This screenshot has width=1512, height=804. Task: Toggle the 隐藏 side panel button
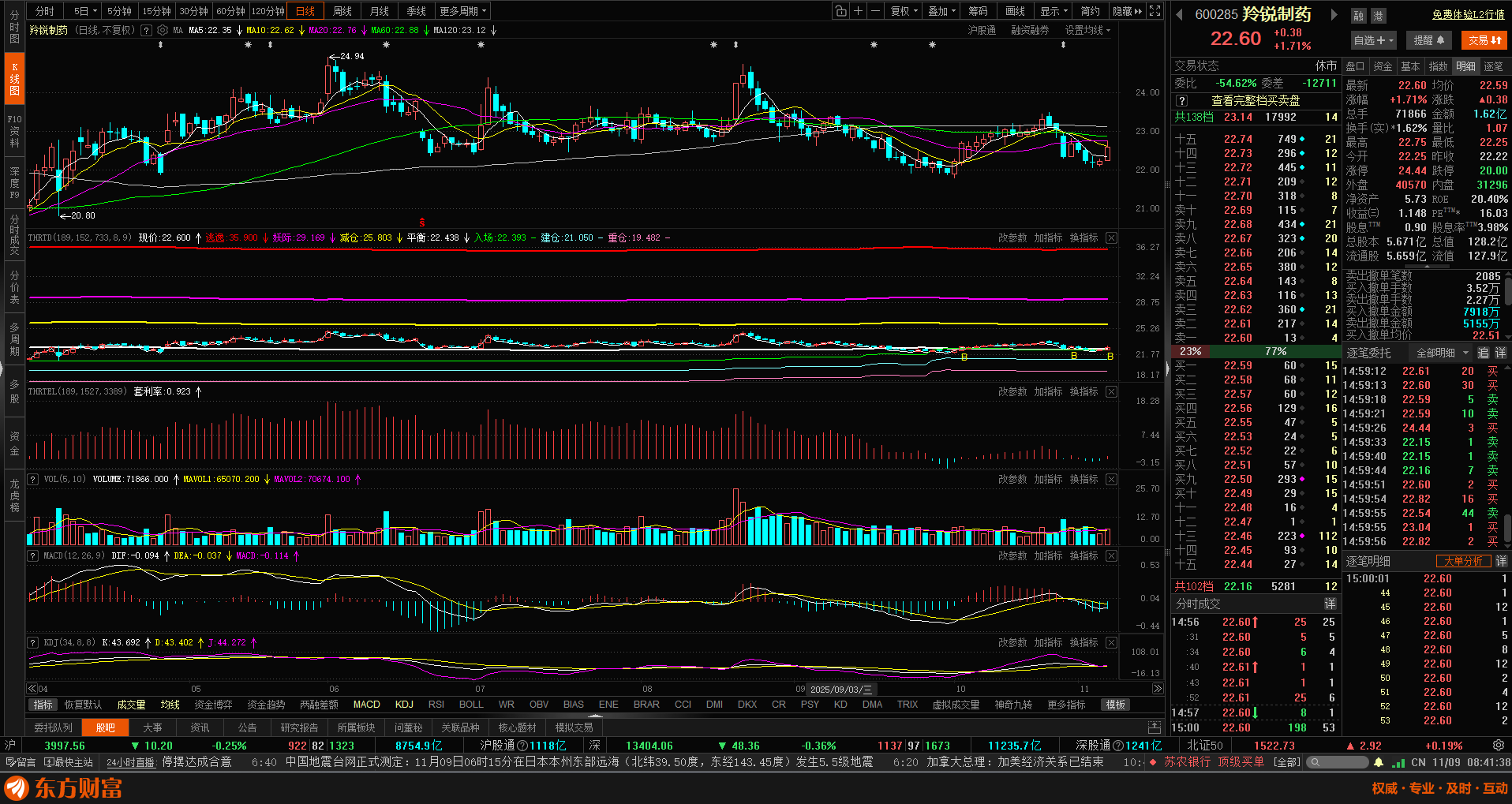[x=1127, y=11]
